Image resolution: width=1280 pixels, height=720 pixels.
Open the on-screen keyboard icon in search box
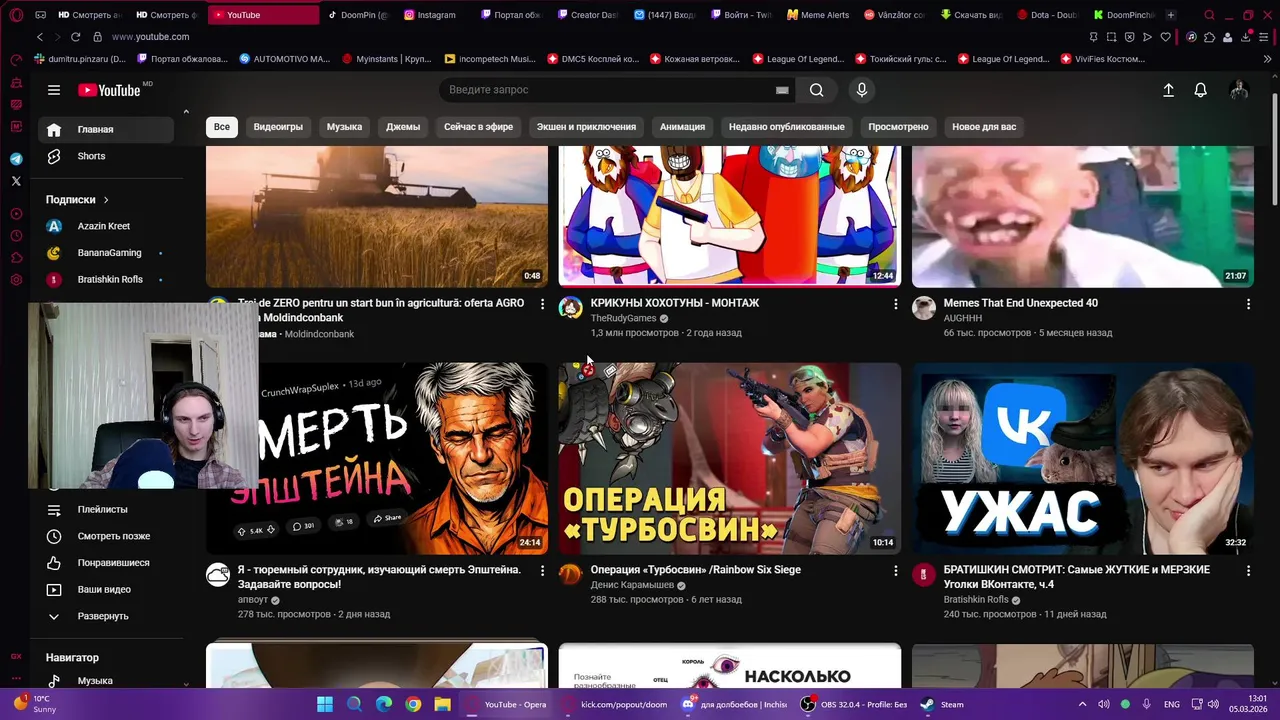[782, 90]
